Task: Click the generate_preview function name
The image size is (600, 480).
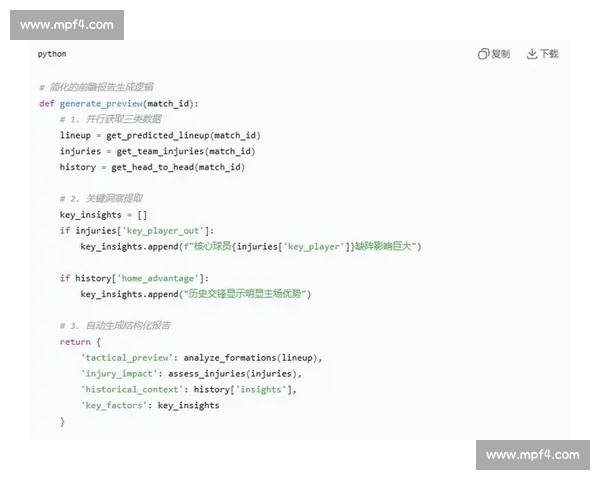Action: pyautogui.click(x=102, y=103)
